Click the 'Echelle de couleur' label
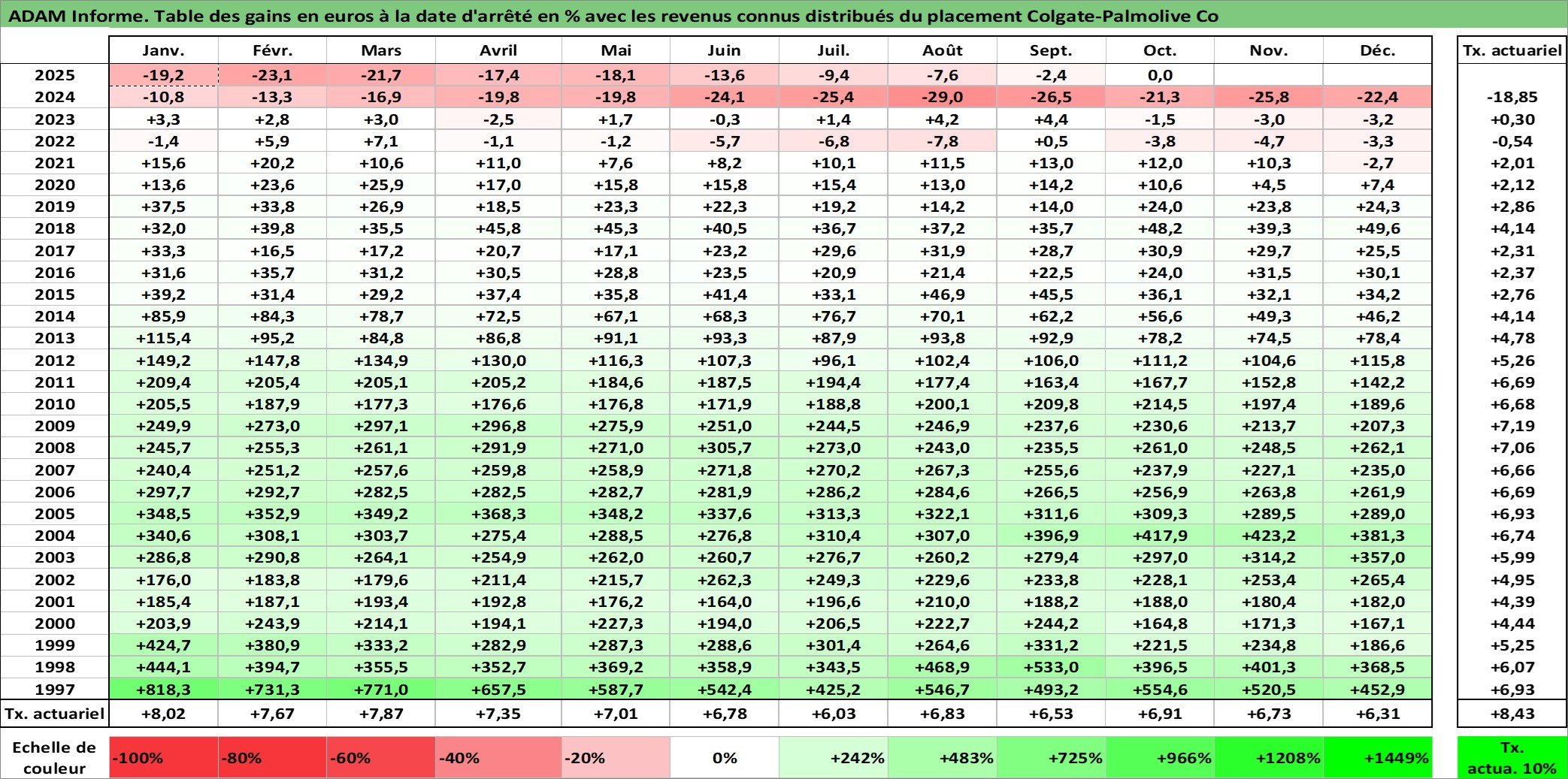Screen dimensions: 1568x779 [55, 757]
